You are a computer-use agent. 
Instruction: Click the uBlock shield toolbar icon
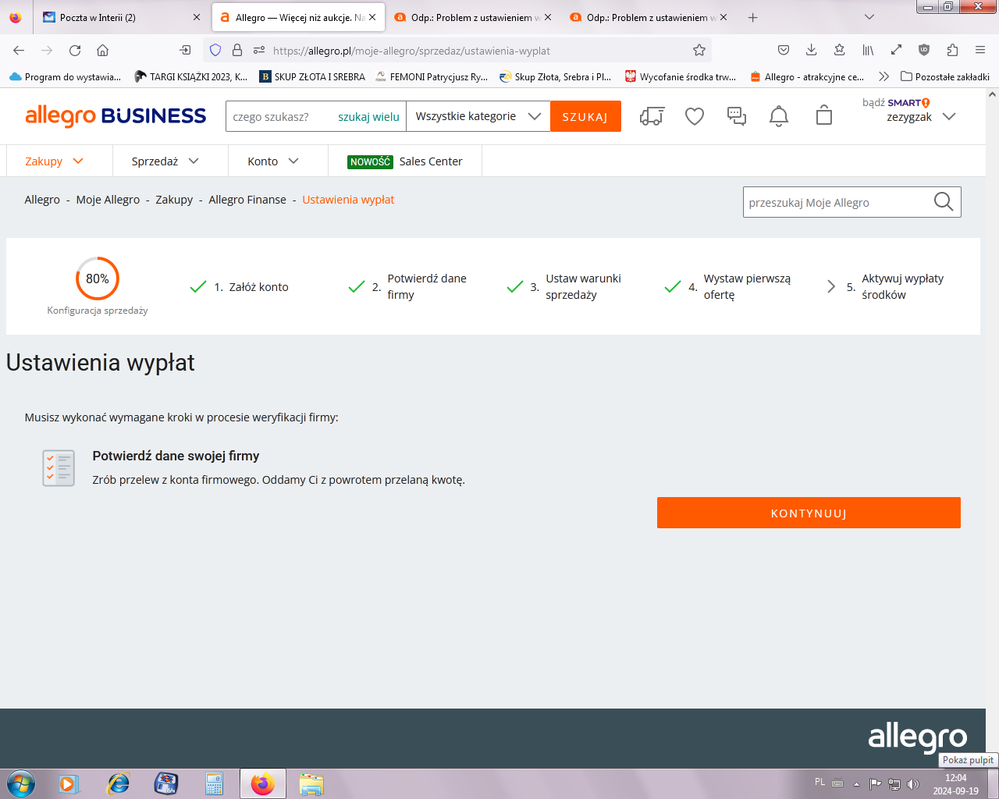tap(924, 50)
